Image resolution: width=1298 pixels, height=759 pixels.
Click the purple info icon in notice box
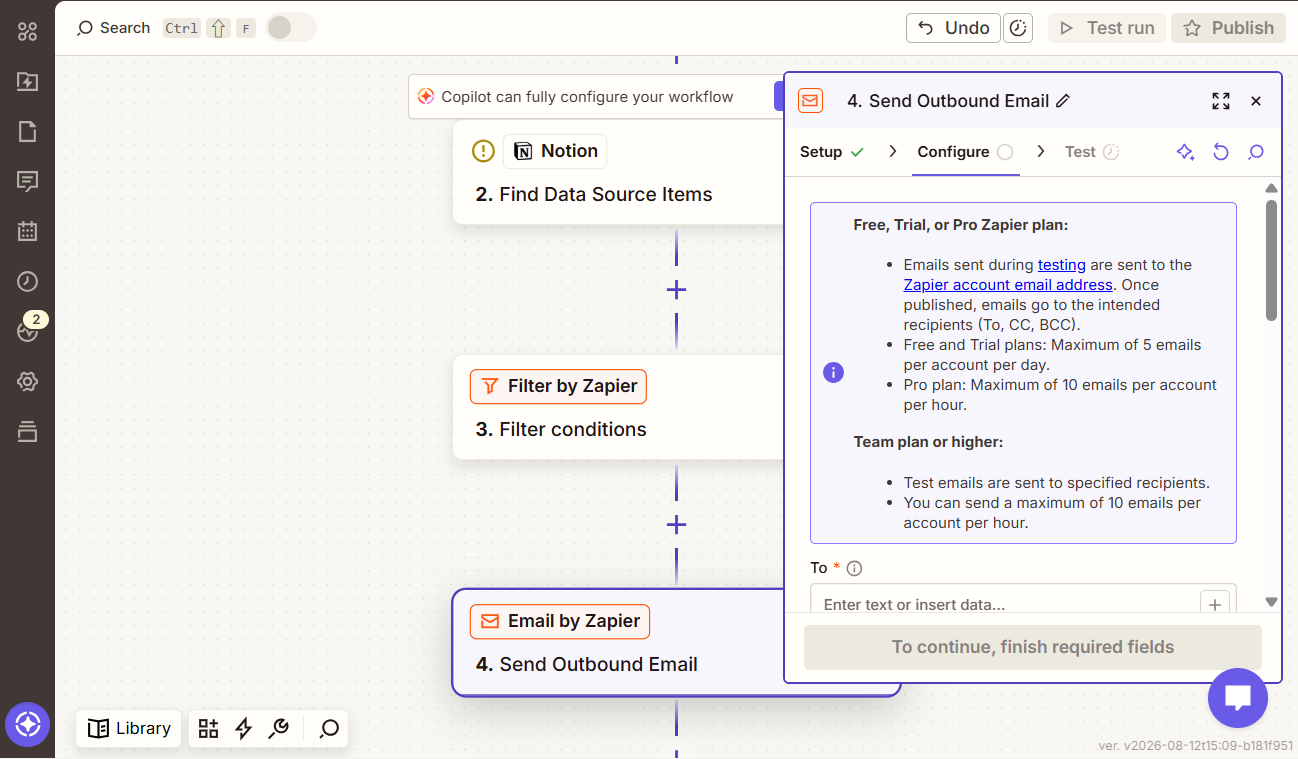pos(833,372)
